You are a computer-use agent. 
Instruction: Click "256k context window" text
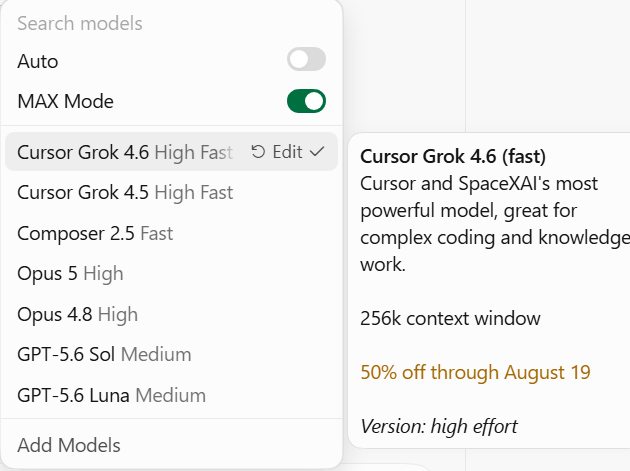(450, 318)
